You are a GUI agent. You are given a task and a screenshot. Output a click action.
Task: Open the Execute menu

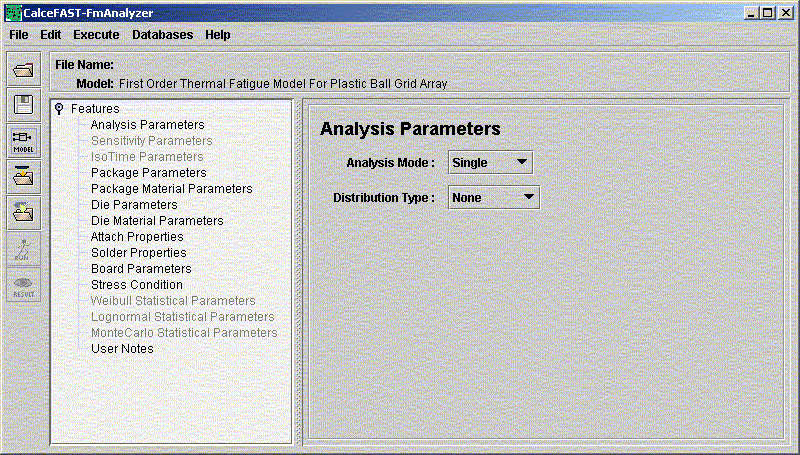pos(96,34)
